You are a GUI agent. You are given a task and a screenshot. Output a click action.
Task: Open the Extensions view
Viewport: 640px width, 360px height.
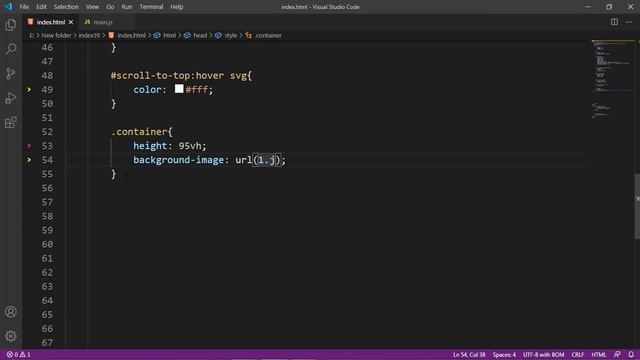(x=11, y=122)
